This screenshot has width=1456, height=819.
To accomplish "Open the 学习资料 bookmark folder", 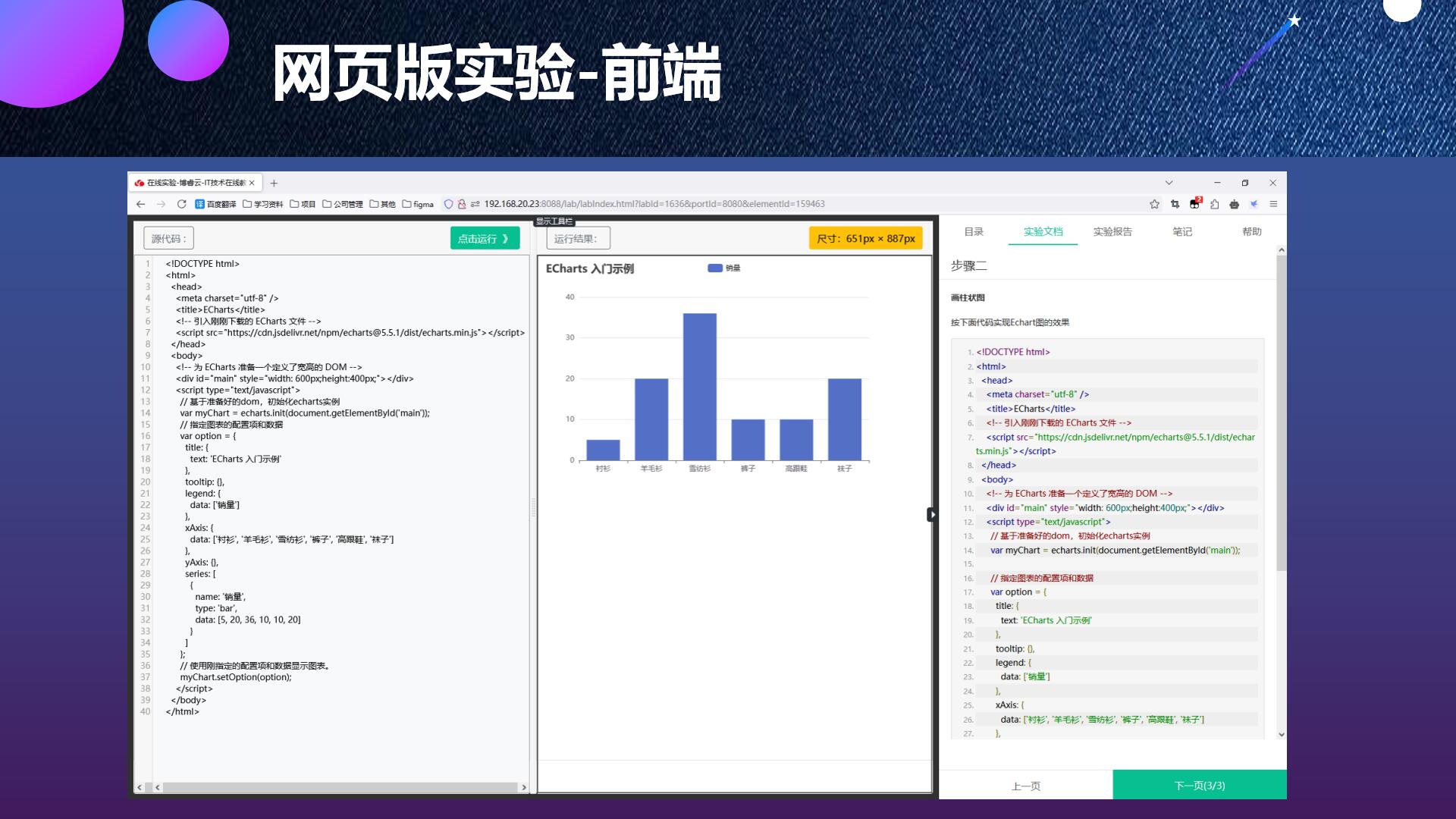I will point(262,204).
